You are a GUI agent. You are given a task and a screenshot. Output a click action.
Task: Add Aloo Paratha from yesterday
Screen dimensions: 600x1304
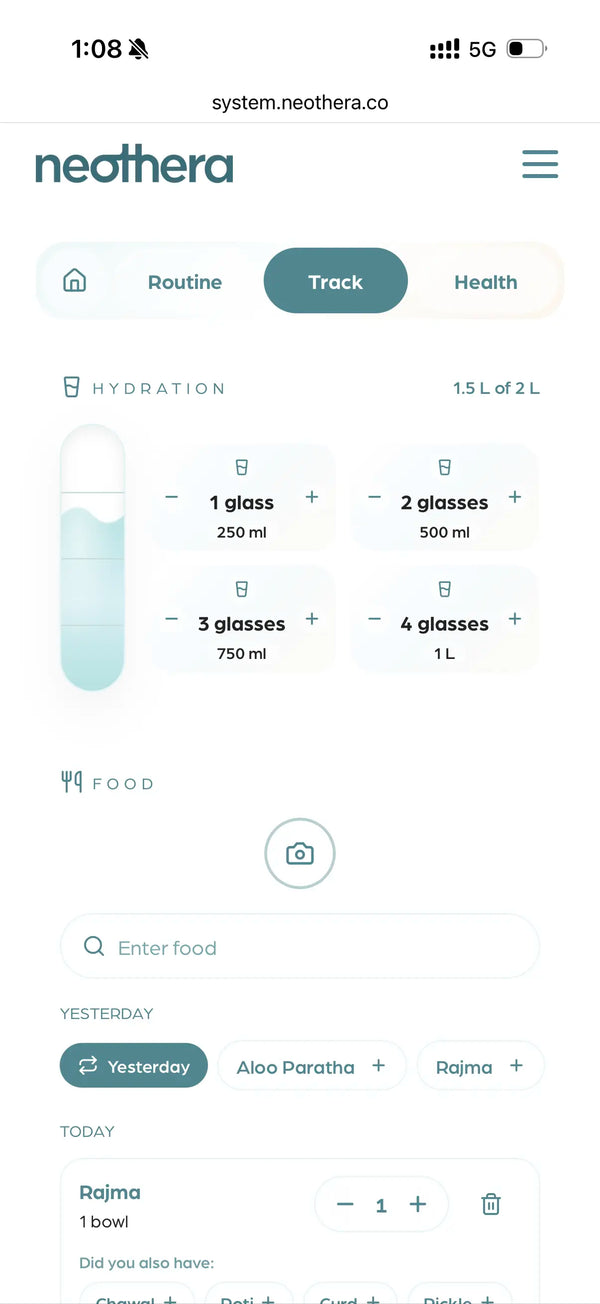312,1066
